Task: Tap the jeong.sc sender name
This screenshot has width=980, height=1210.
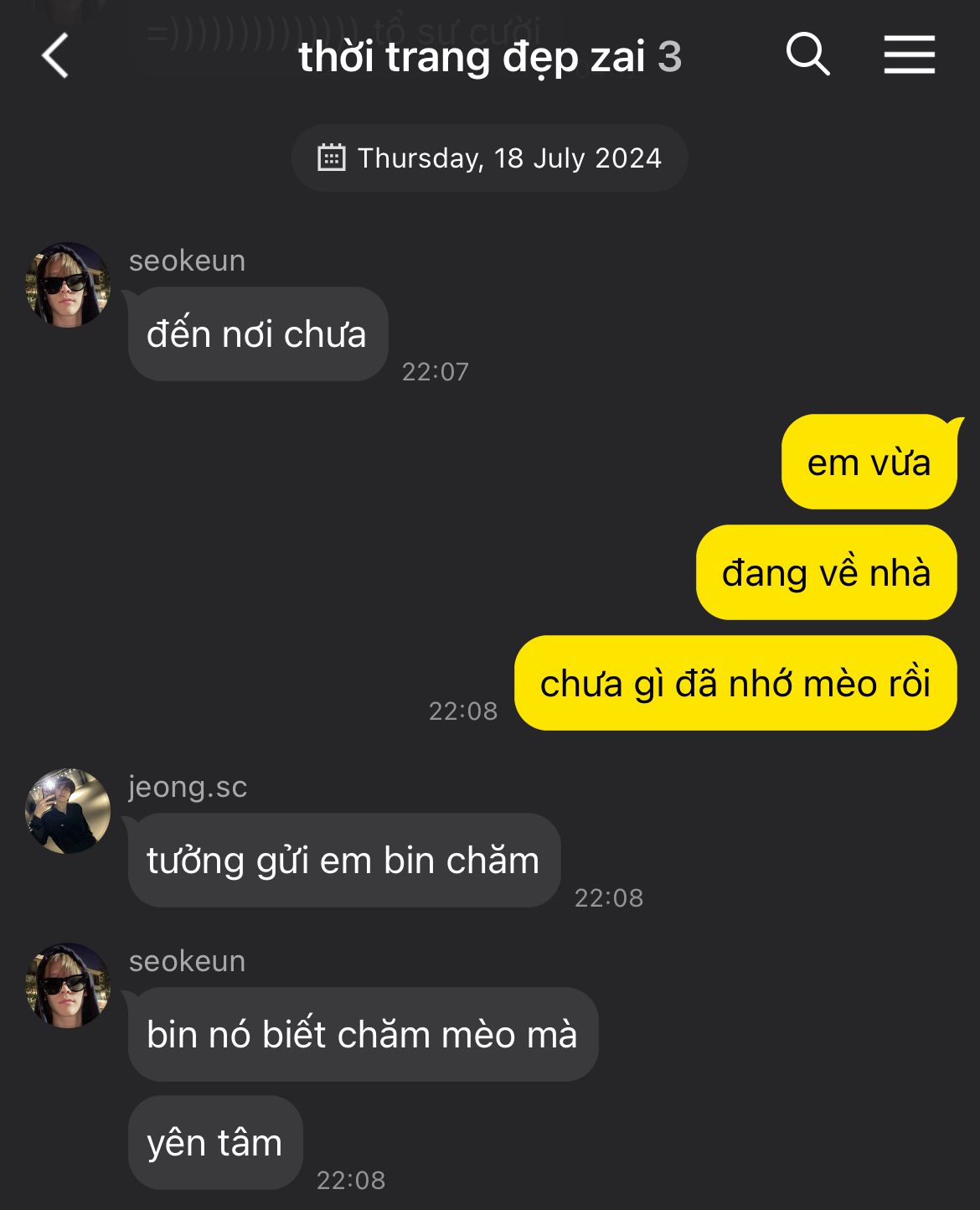Action: (188, 787)
